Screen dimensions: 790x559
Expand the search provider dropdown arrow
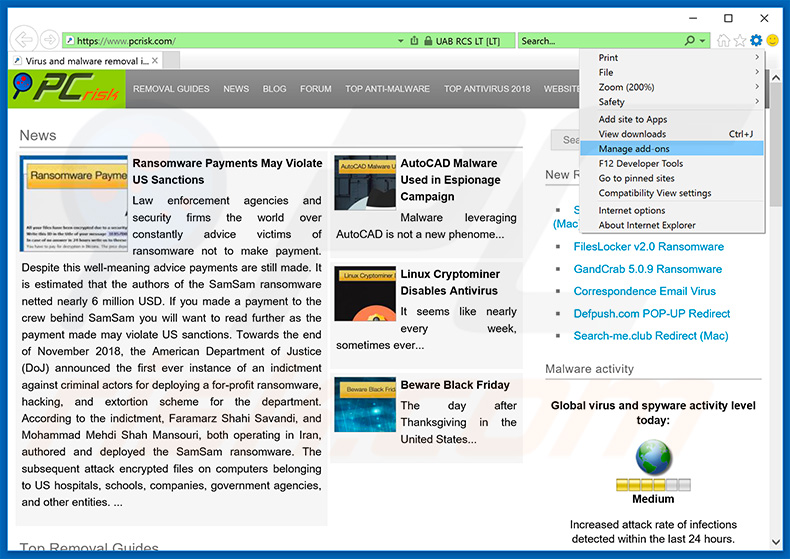702,41
